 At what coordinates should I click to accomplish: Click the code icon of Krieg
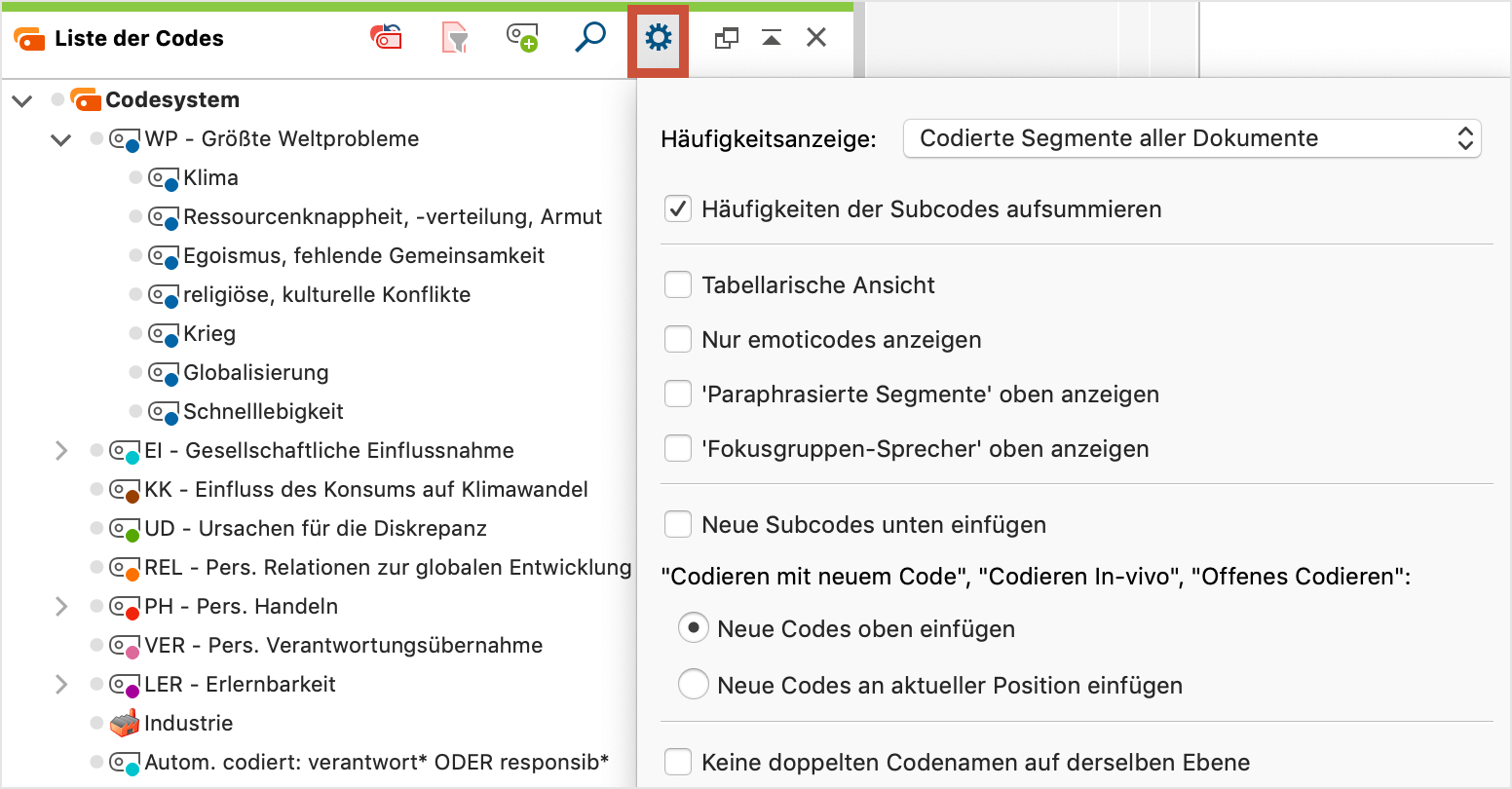point(164,334)
